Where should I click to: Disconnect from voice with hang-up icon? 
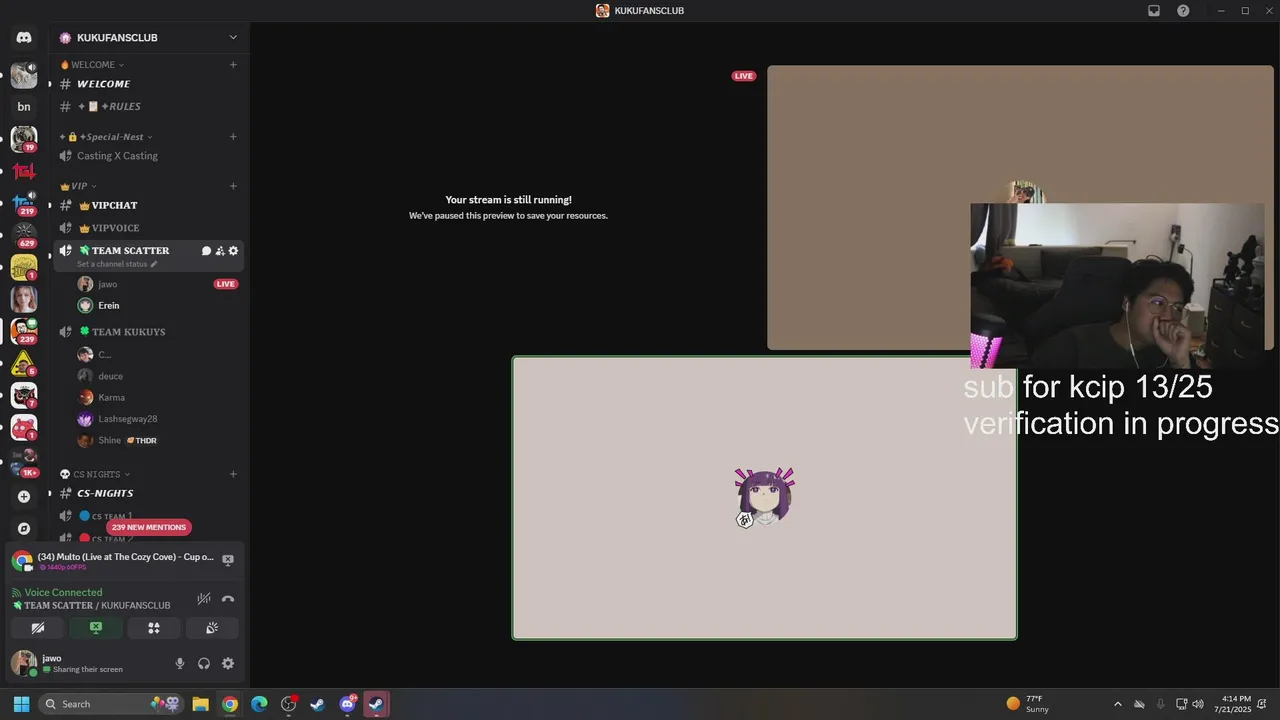[x=228, y=599]
